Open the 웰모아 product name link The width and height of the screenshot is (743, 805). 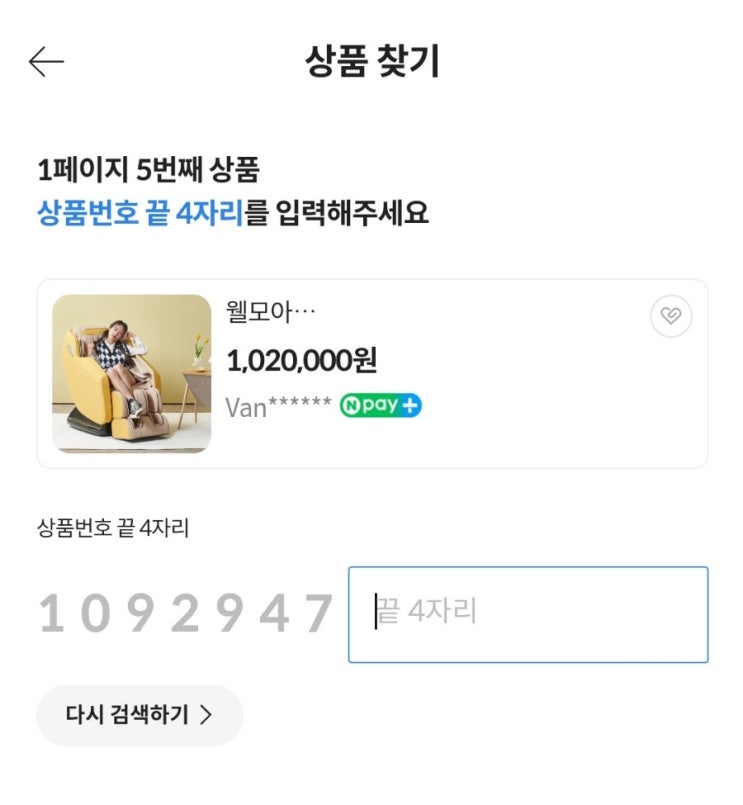click(258, 312)
